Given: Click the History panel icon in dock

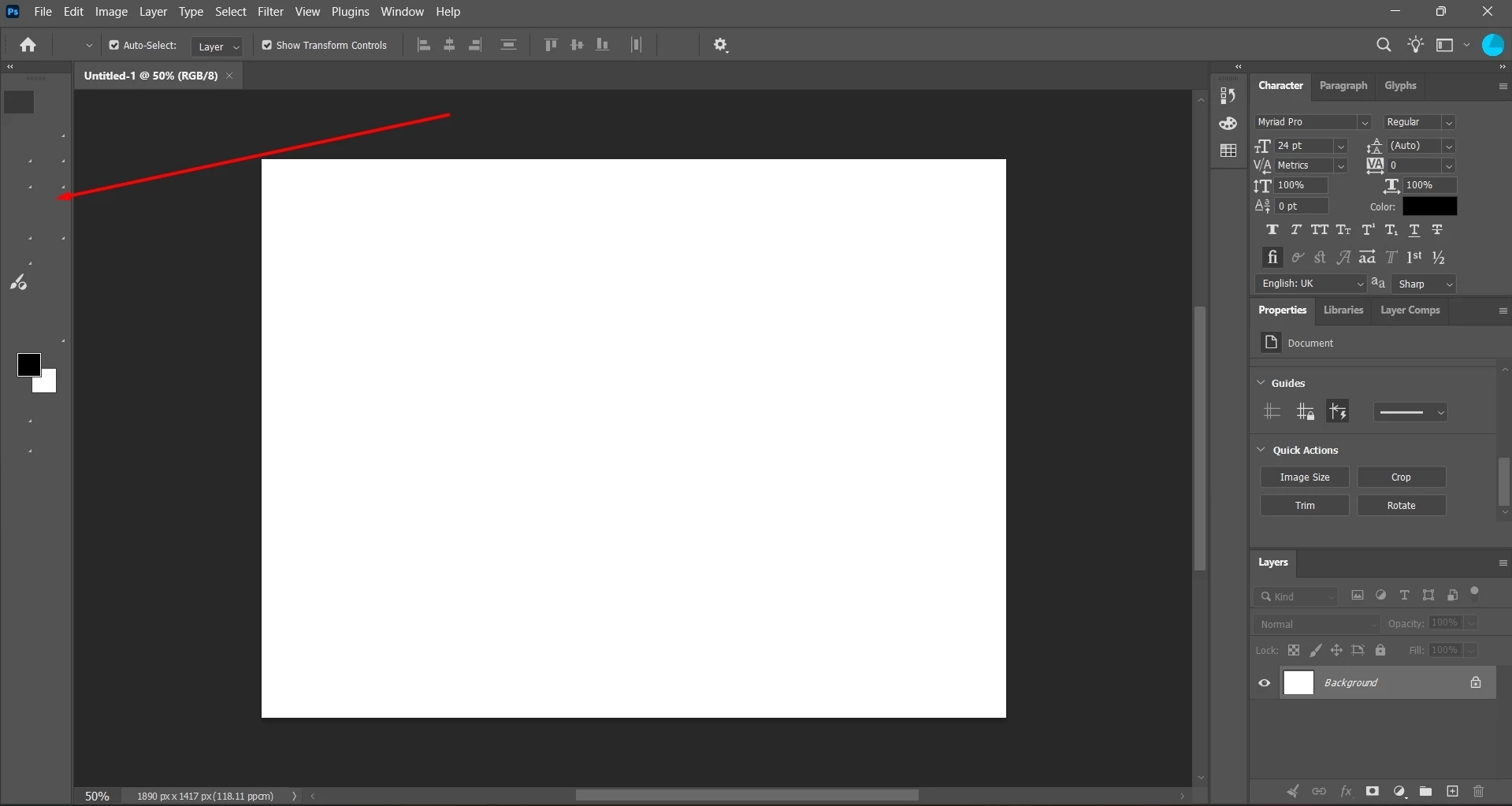Looking at the screenshot, I should click(1228, 96).
